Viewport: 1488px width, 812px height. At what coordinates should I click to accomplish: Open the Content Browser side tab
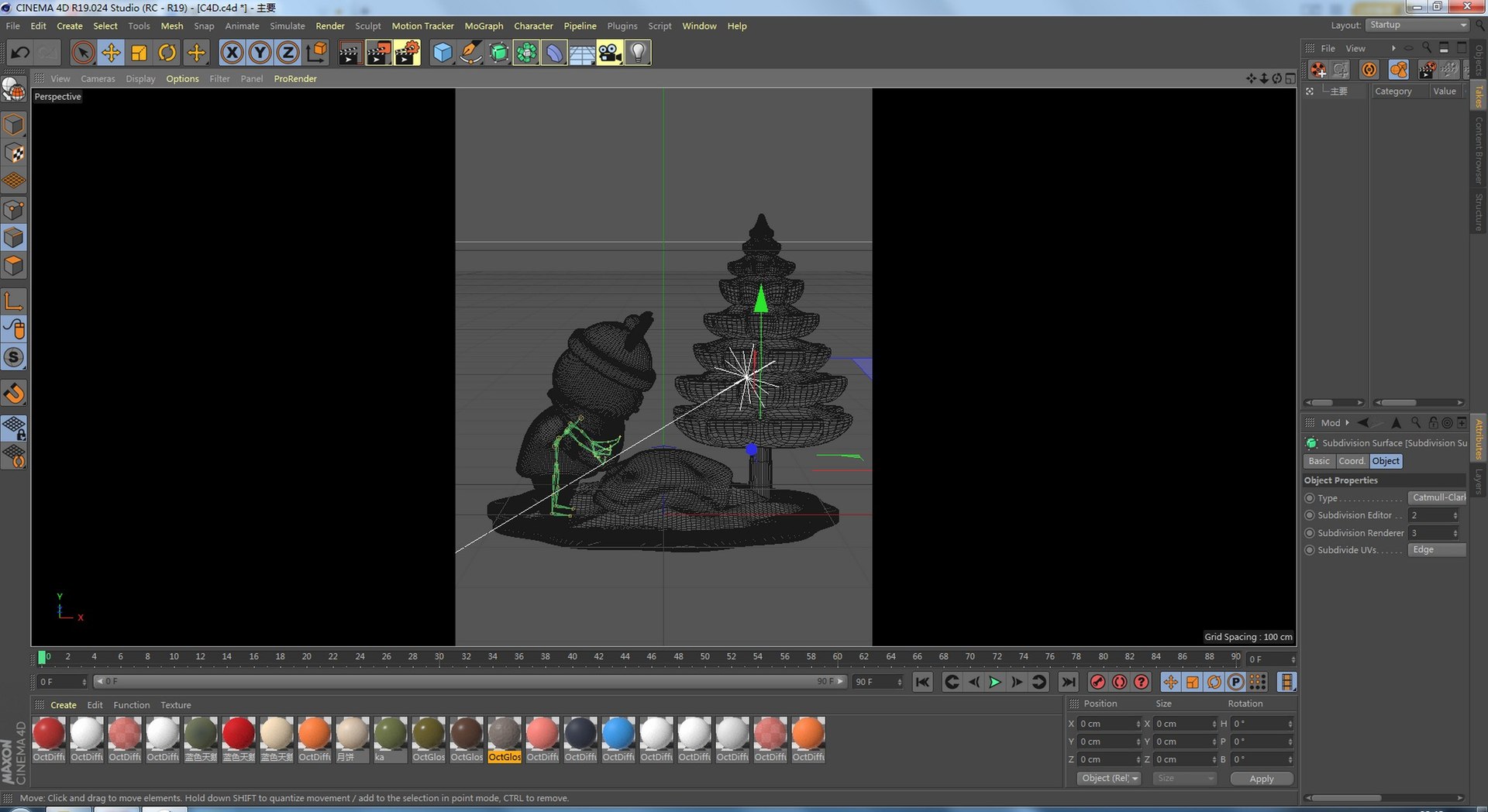tap(1479, 150)
